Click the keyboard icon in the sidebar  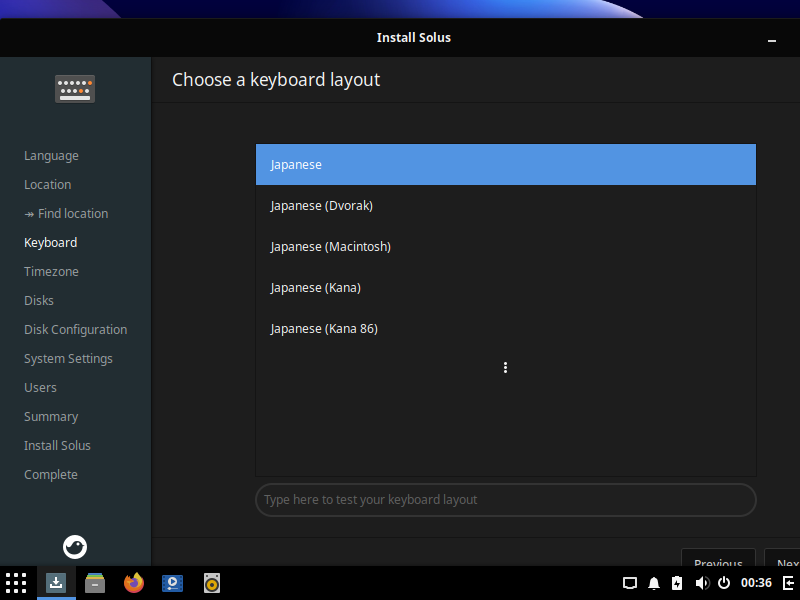[75, 89]
